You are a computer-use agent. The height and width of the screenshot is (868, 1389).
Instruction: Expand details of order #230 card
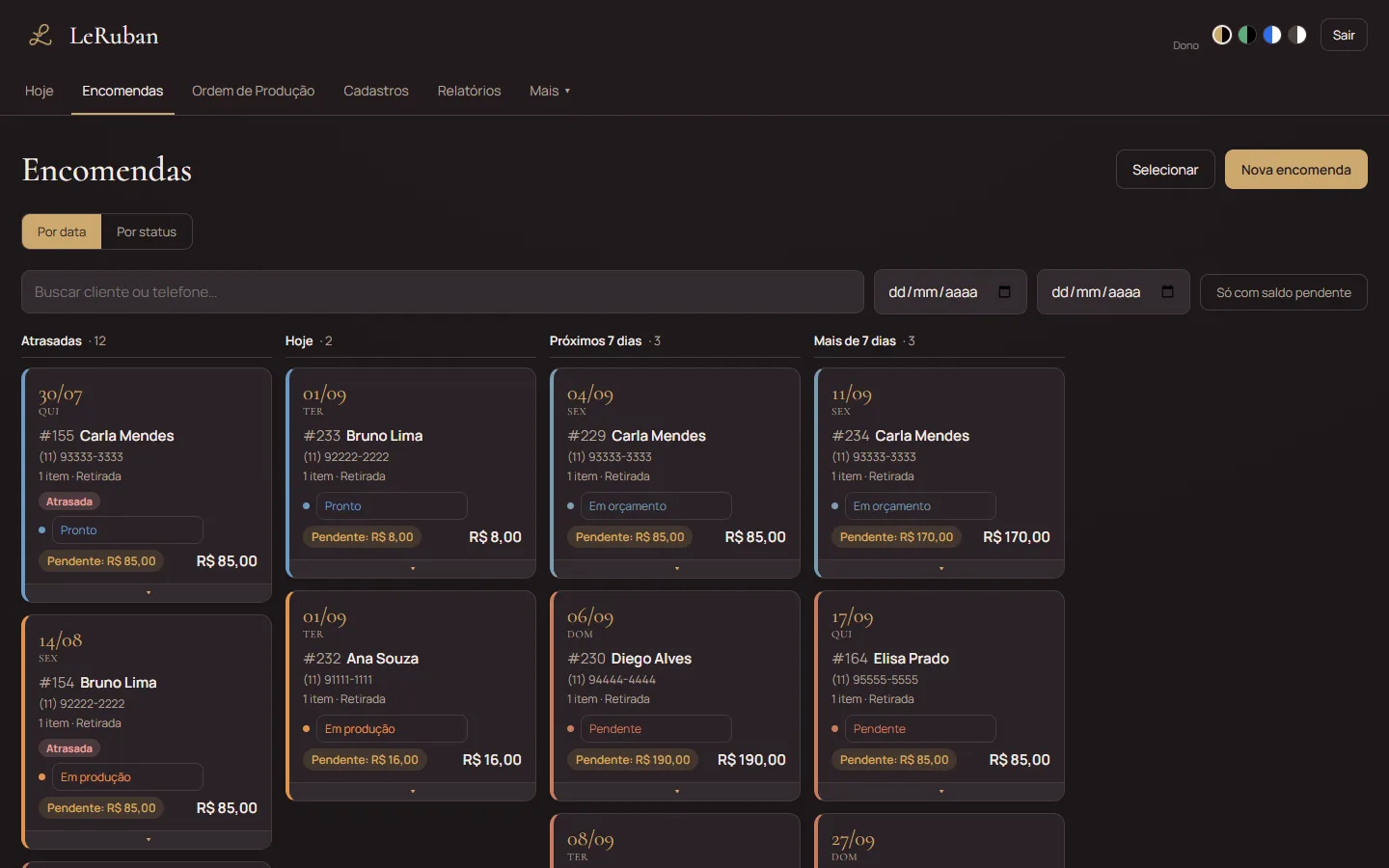pos(677,791)
